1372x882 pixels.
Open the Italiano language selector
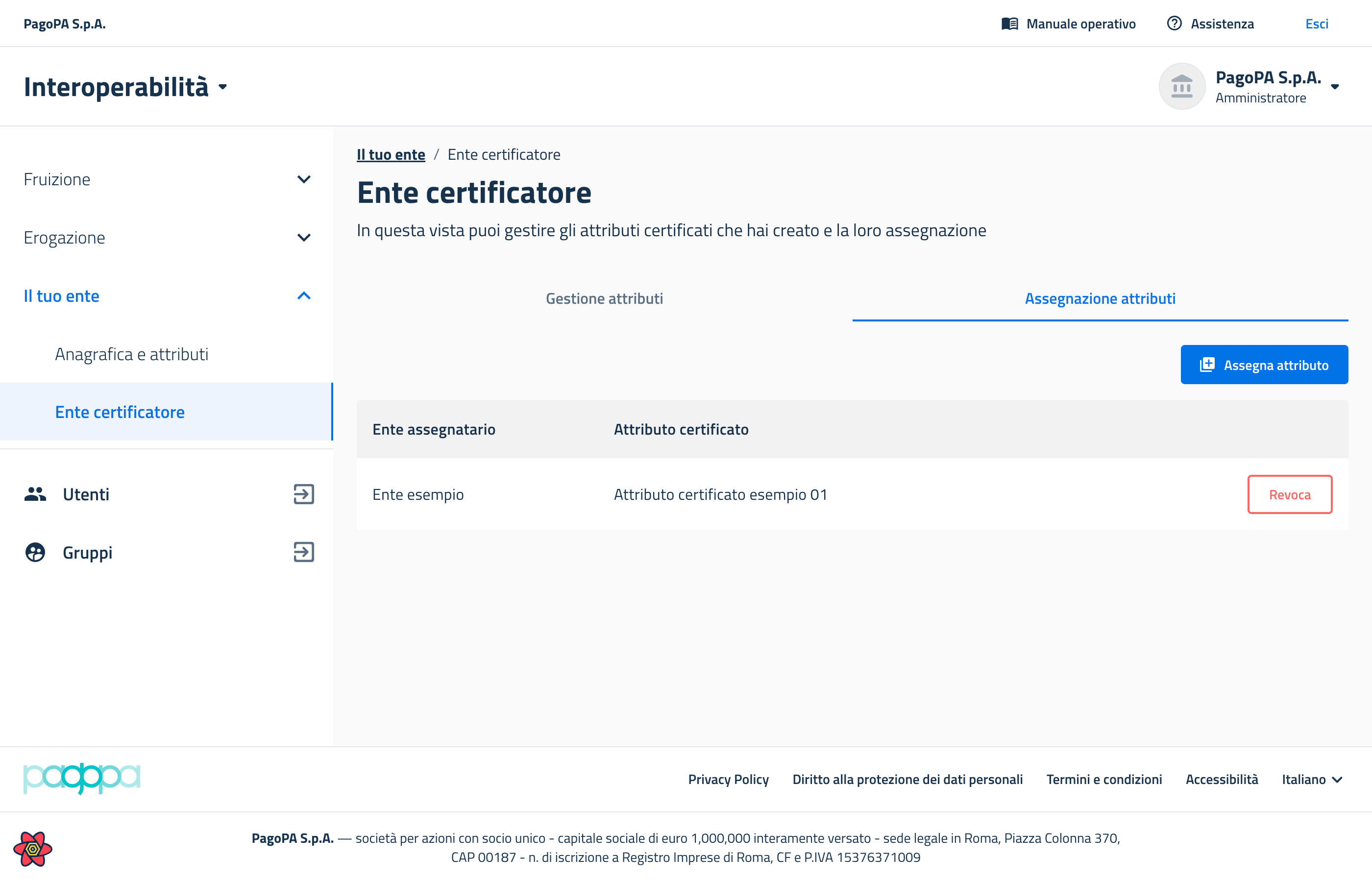[1312, 780]
